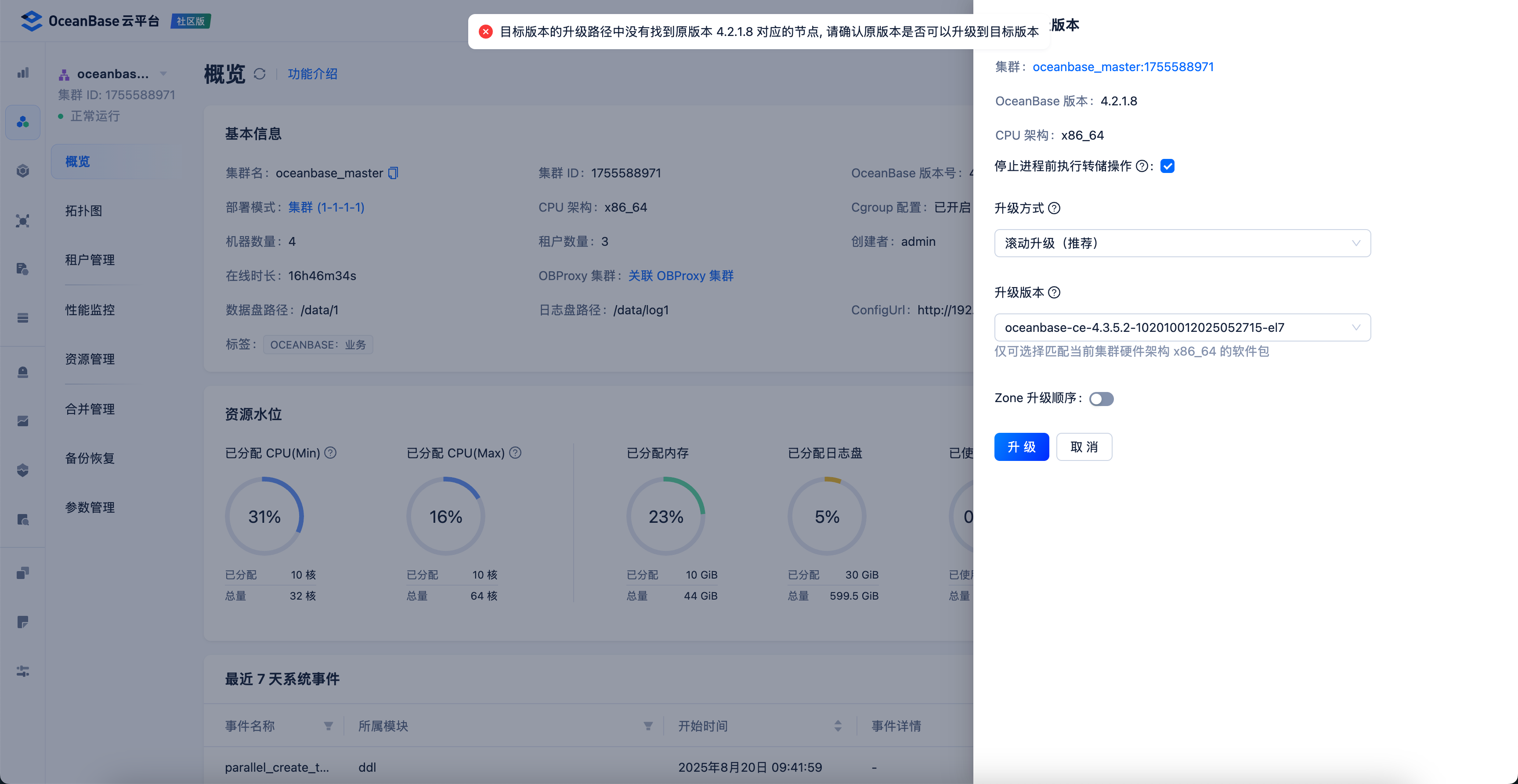Show help for 已分配 CPU(Min)
Viewport: 1518px width, 784px height.
pyautogui.click(x=331, y=453)
